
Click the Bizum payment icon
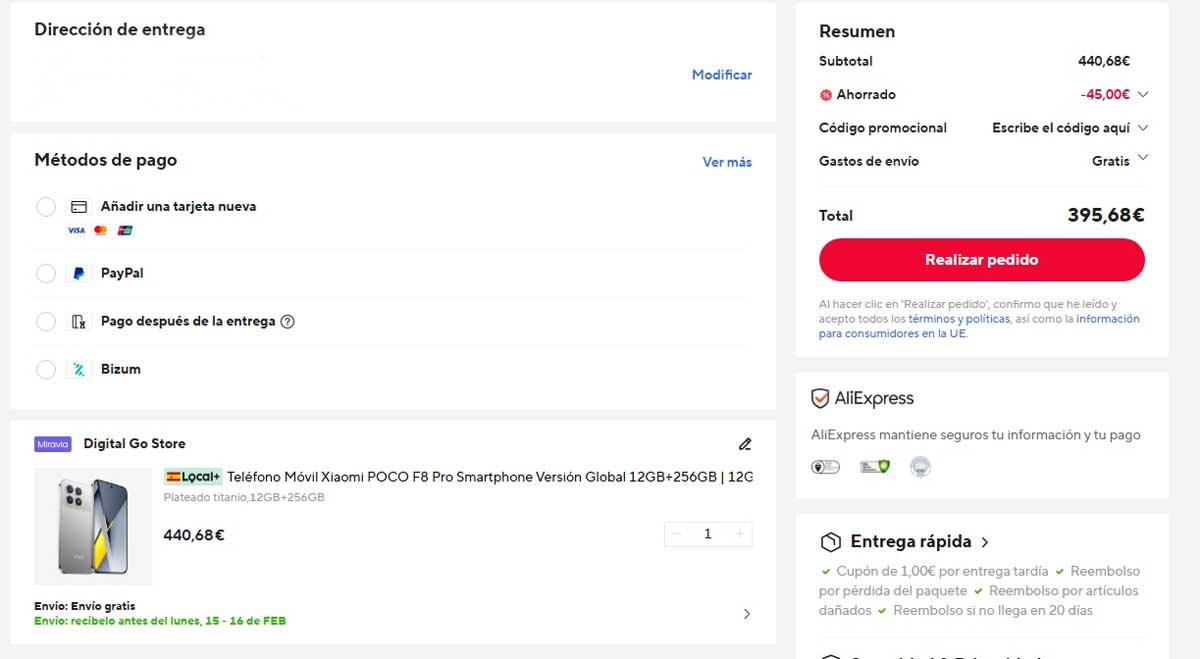click(77, 368)
